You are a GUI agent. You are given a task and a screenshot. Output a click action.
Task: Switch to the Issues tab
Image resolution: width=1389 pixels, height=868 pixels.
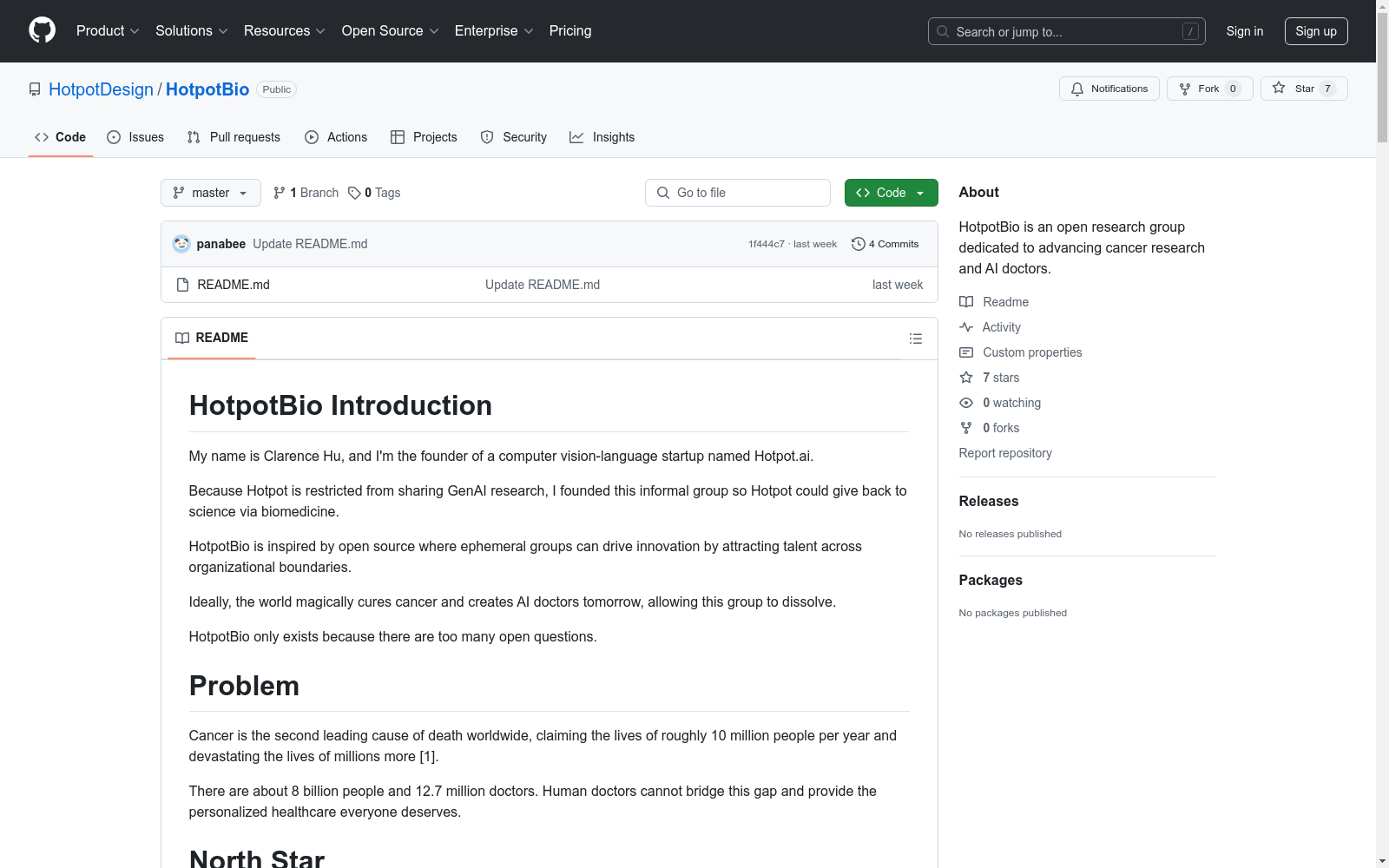click(x=135, y=137)
